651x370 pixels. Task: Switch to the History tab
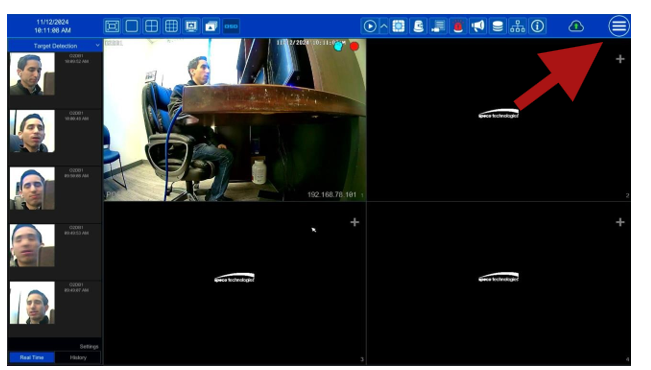coord(78,358)
